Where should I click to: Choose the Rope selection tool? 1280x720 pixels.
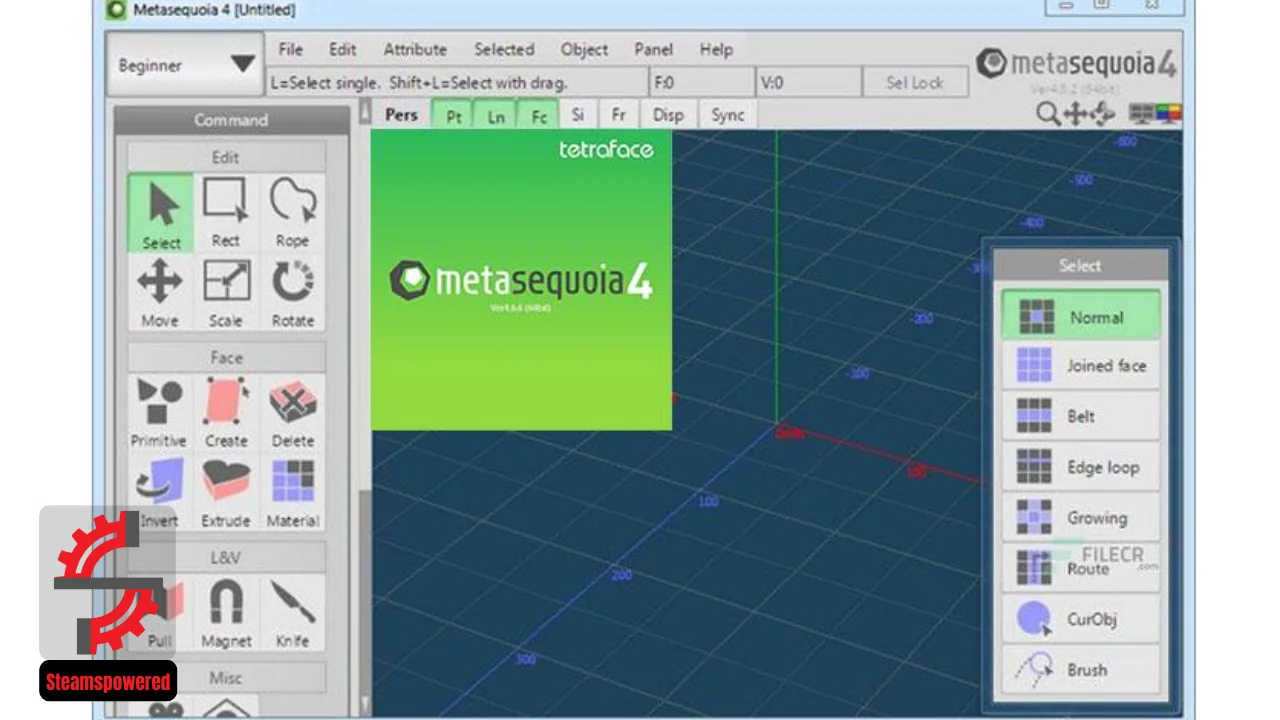pos(292,213)
